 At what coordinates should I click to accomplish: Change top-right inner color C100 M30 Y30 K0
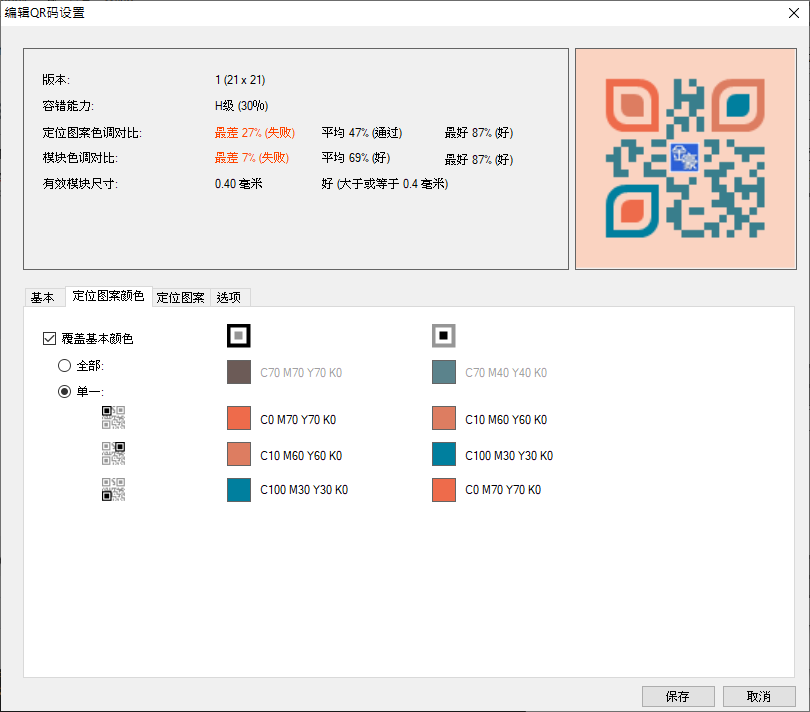(444, 454)
